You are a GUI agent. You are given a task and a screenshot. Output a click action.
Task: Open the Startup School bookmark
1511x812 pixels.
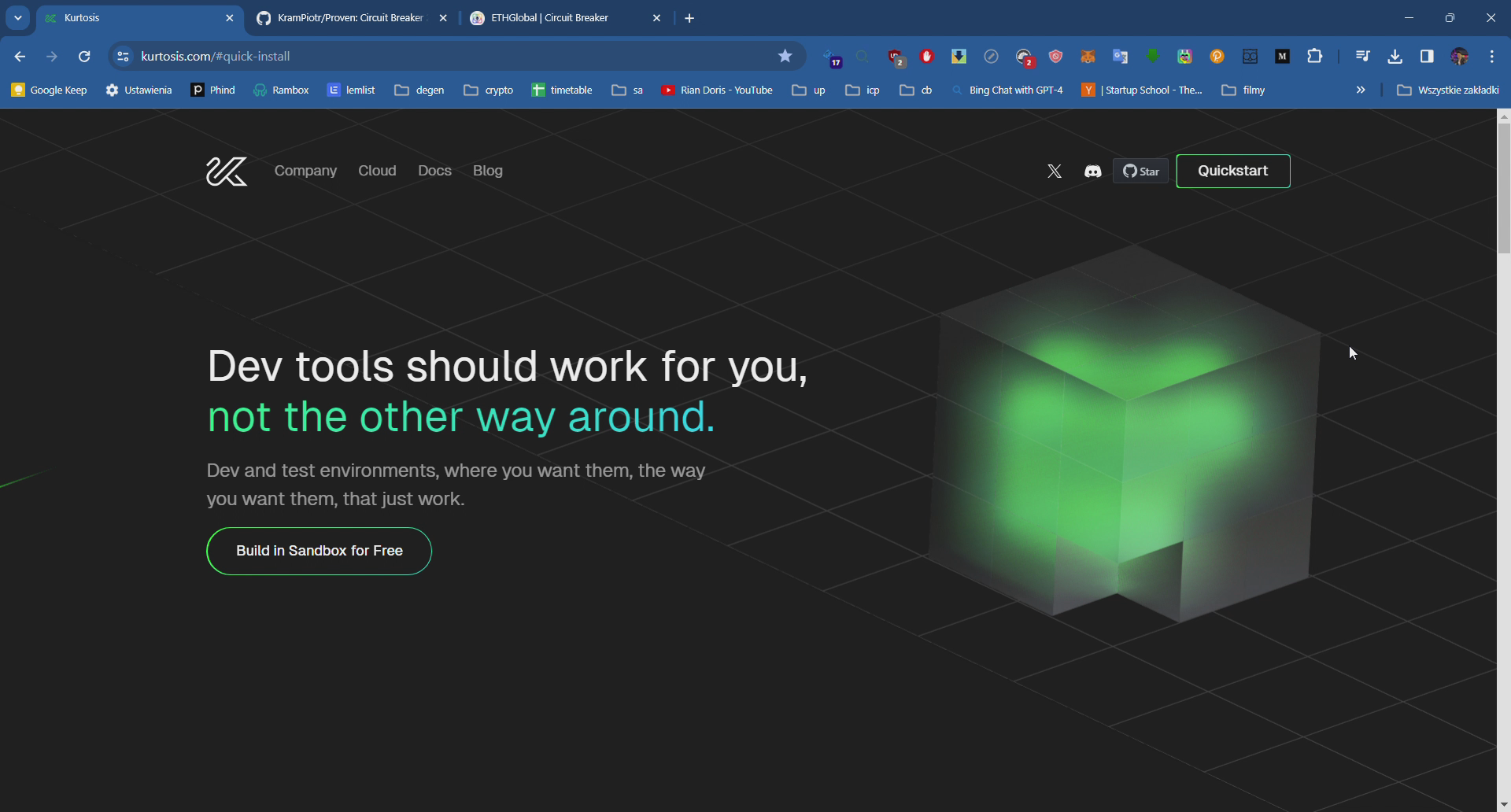1142,90
